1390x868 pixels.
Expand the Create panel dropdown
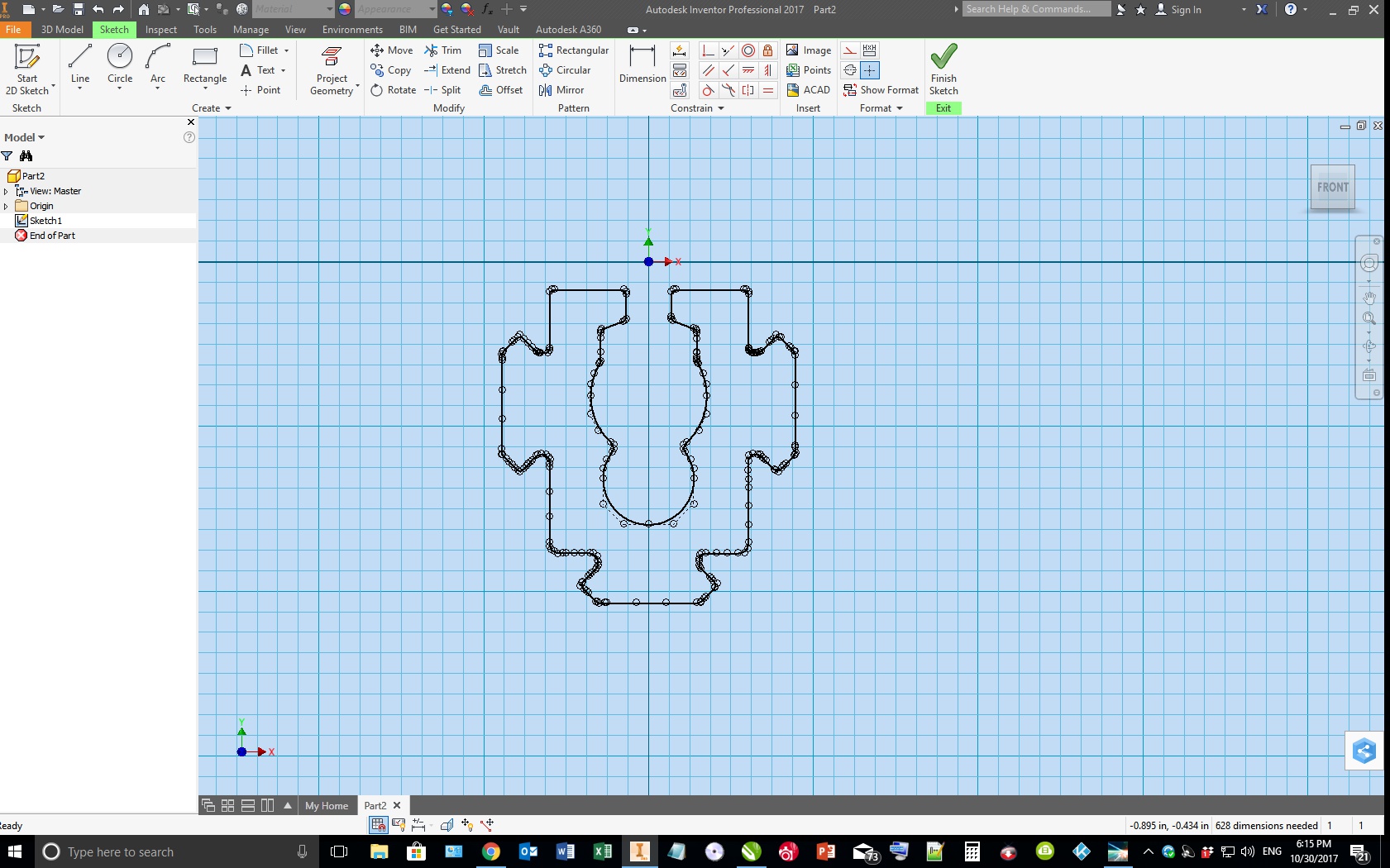(x=227, y=107)
